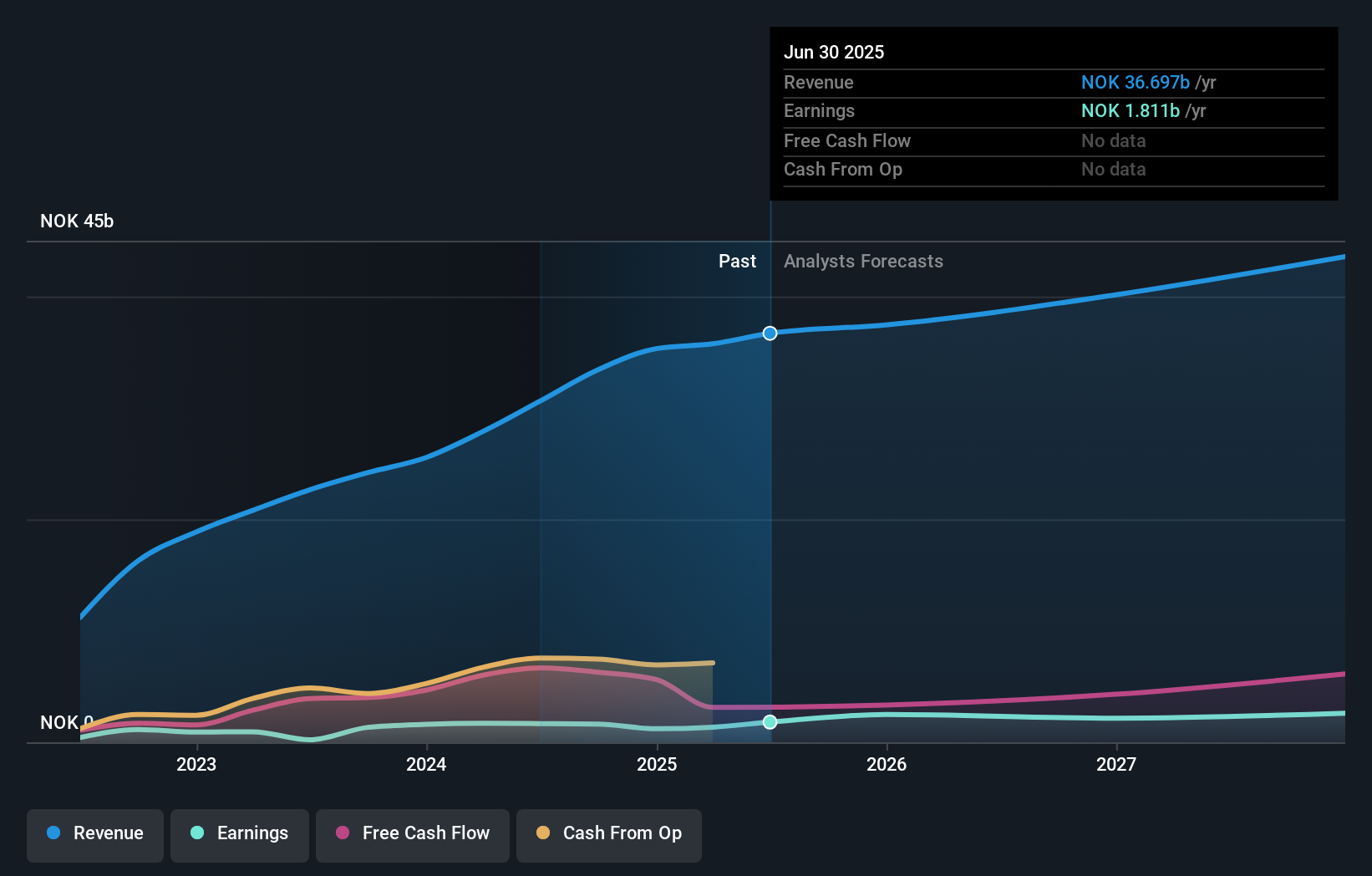Screen dimensions: 1372x876
Task: Switch to the Past section of chart
Action: pos(737,261)
